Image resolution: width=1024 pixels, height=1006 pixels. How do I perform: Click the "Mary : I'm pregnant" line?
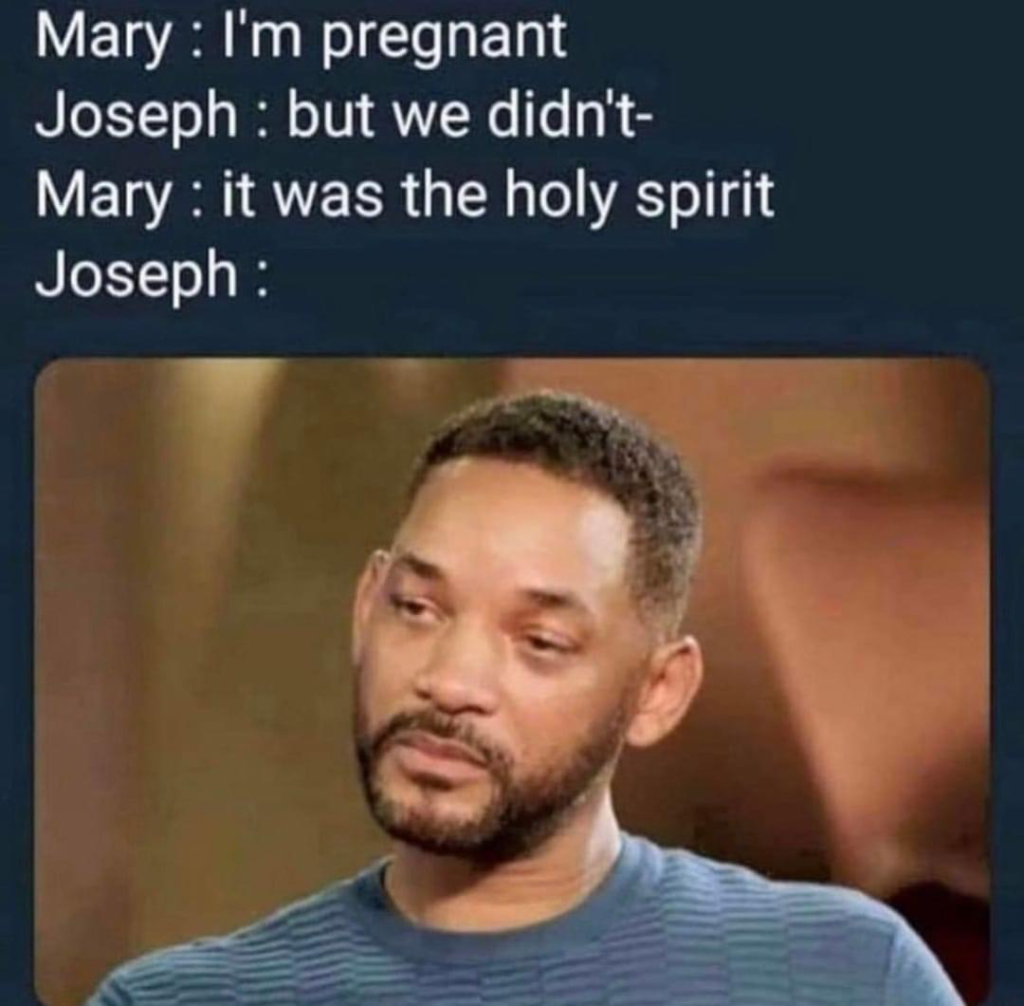(x=301, y=38)
